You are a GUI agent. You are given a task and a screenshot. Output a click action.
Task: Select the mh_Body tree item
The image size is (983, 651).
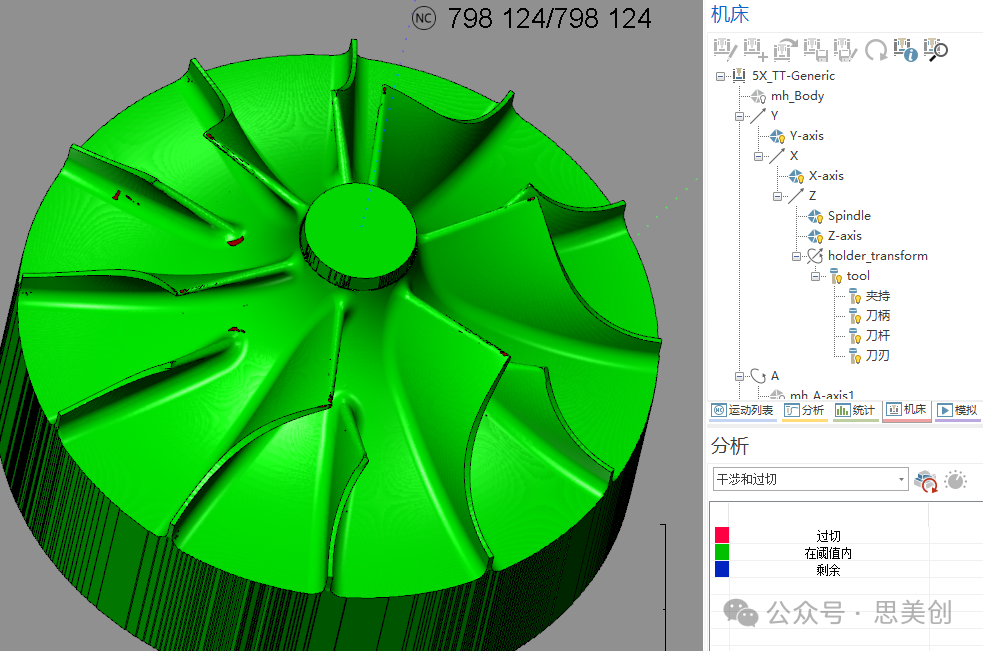(797, 96)
